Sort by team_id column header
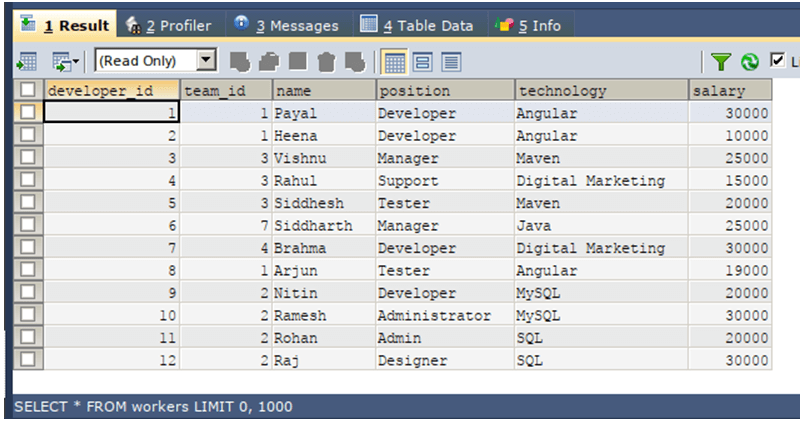Screen dimensions: 807x421 pos(226,90)
